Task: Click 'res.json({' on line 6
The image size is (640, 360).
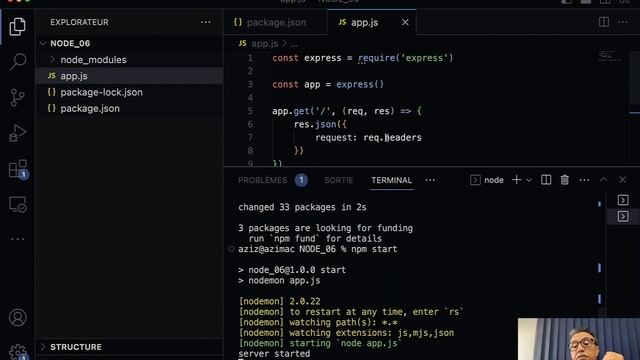Action: pos(320,124)
